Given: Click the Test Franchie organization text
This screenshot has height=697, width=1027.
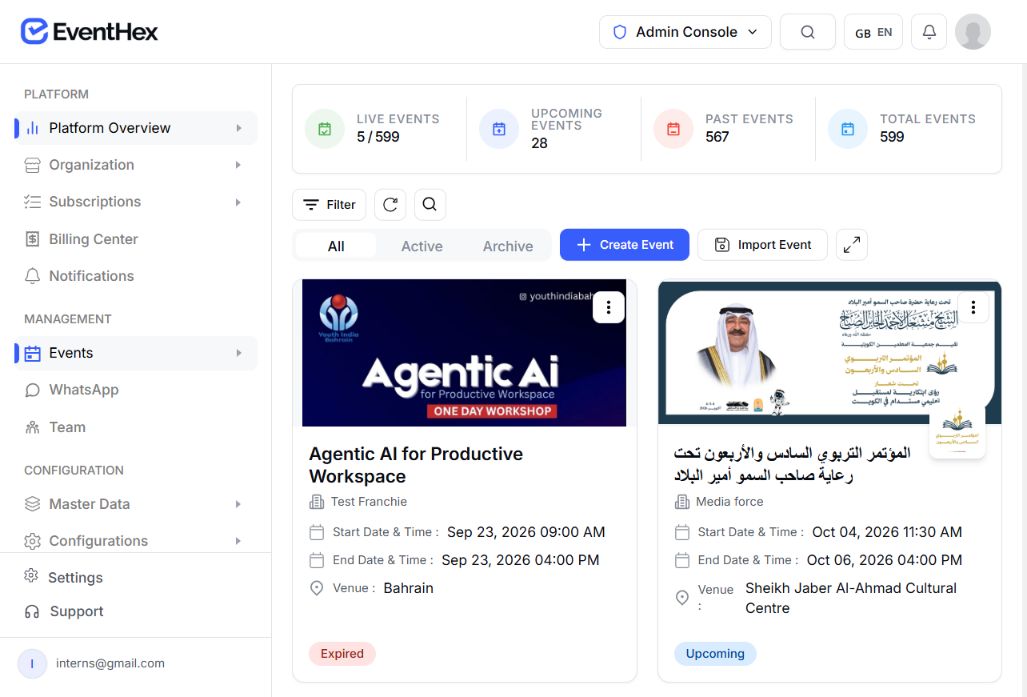Looking at the screenshot, I should coord(369,502).
